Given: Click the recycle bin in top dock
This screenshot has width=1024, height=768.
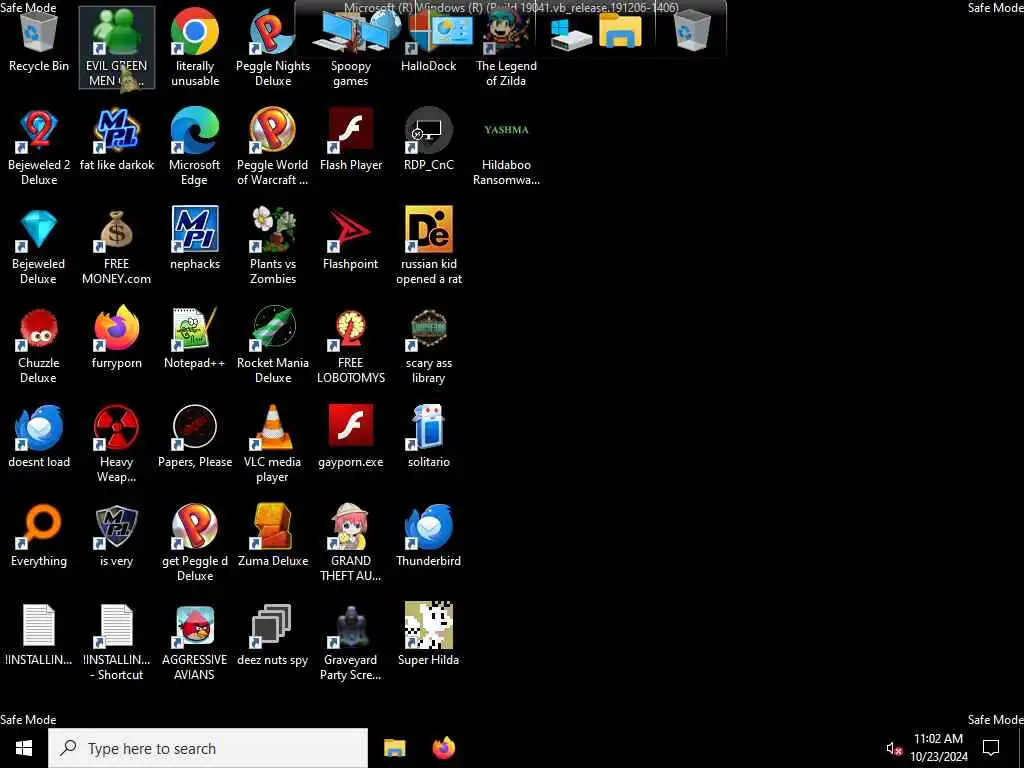Looking at the screenshot, I should pyautogui.click(x=691, y=30).
